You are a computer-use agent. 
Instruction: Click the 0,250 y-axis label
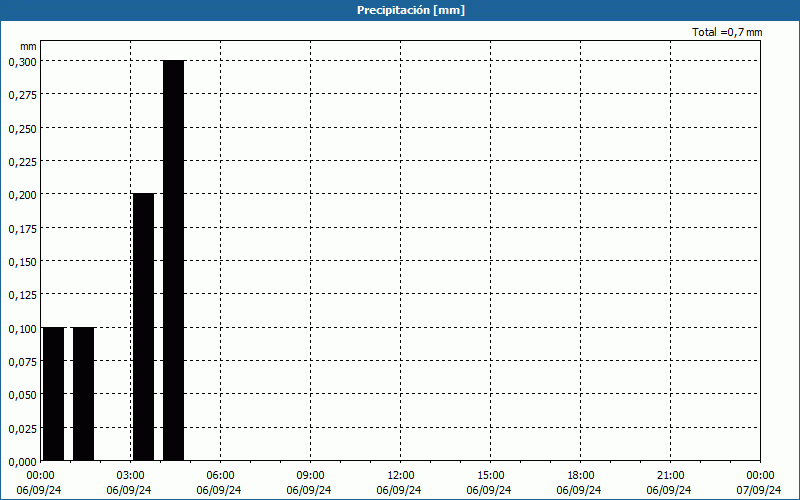click(22, 129)
